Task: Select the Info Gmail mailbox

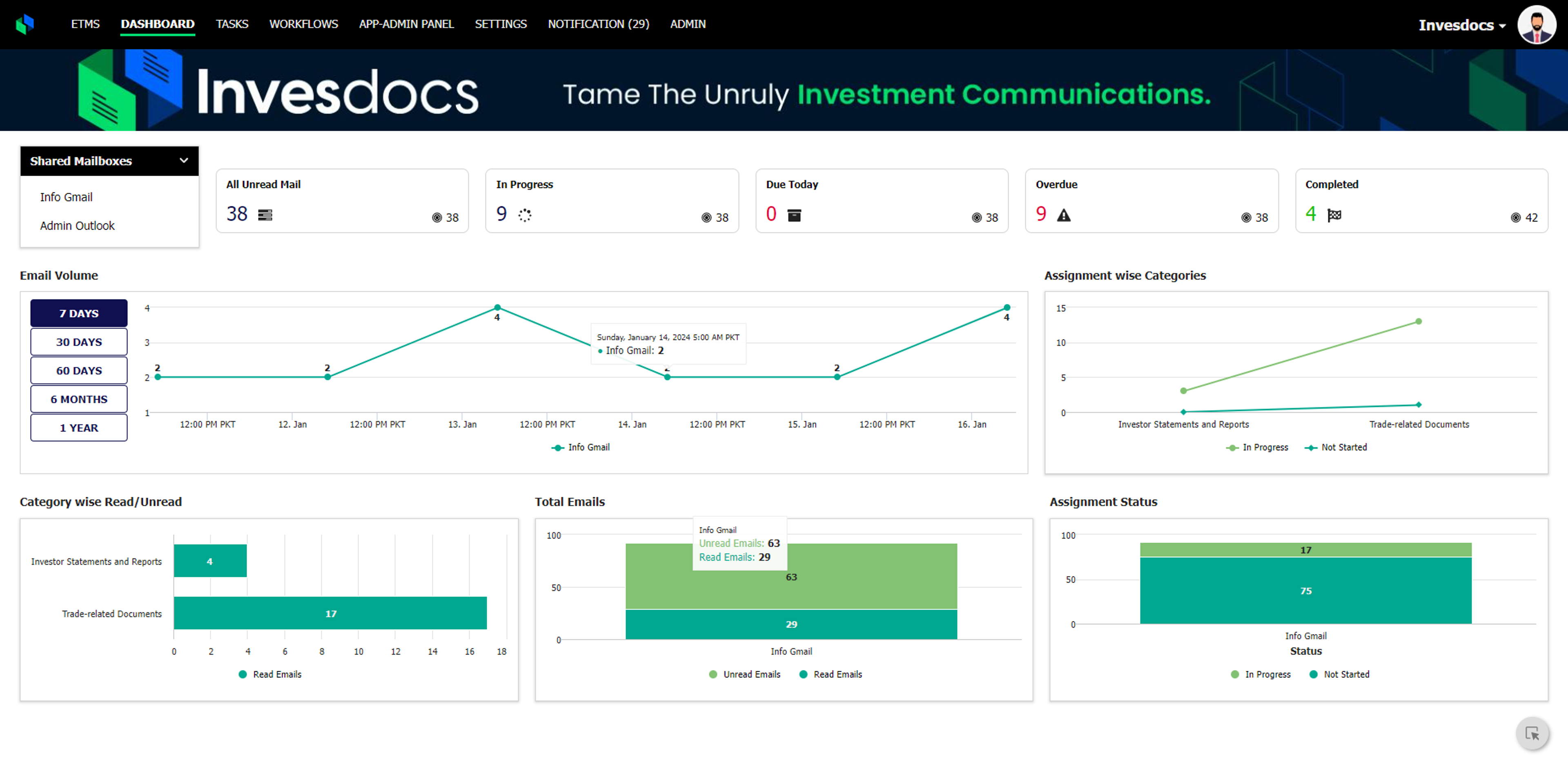Action: click(x=66, y=197)
